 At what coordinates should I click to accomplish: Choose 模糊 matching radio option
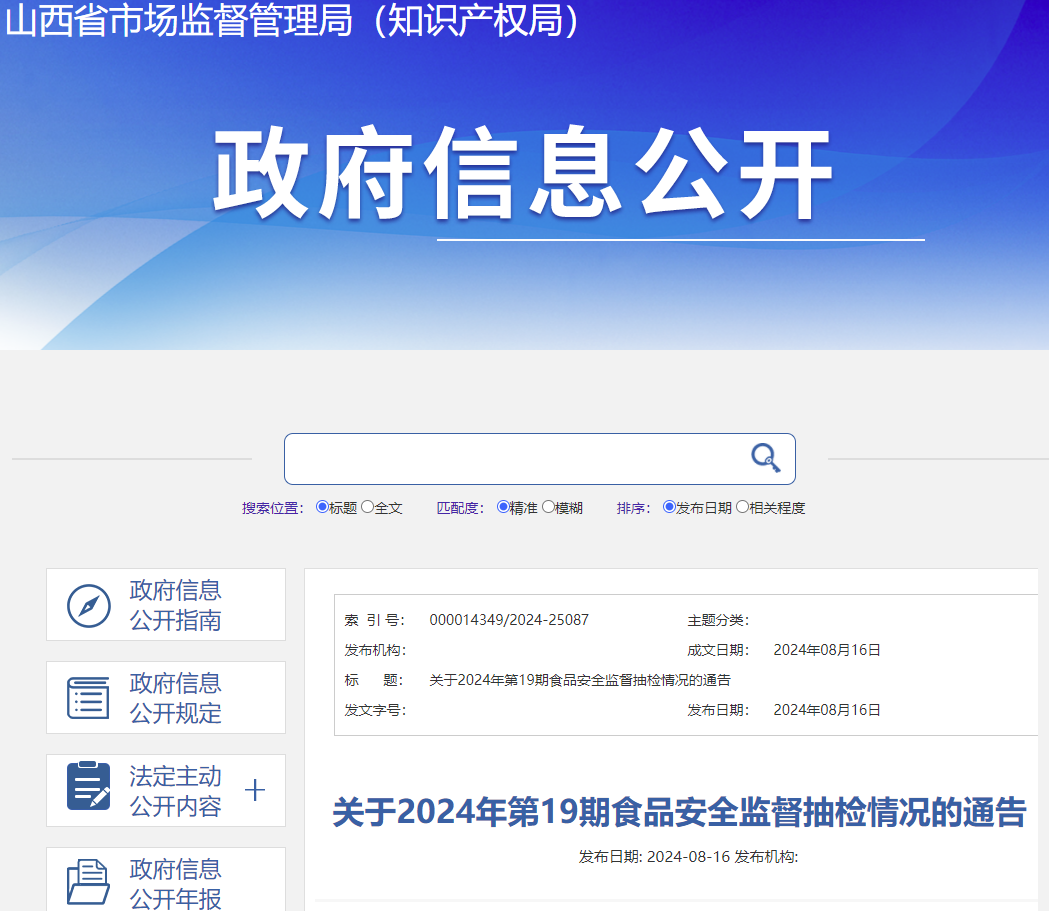[548, 507]
